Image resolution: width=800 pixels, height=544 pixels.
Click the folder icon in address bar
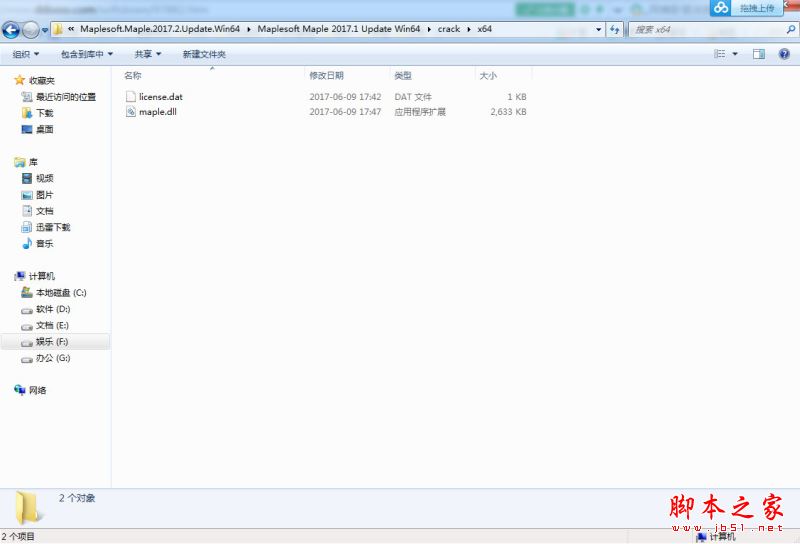click(x=58, y=29)
